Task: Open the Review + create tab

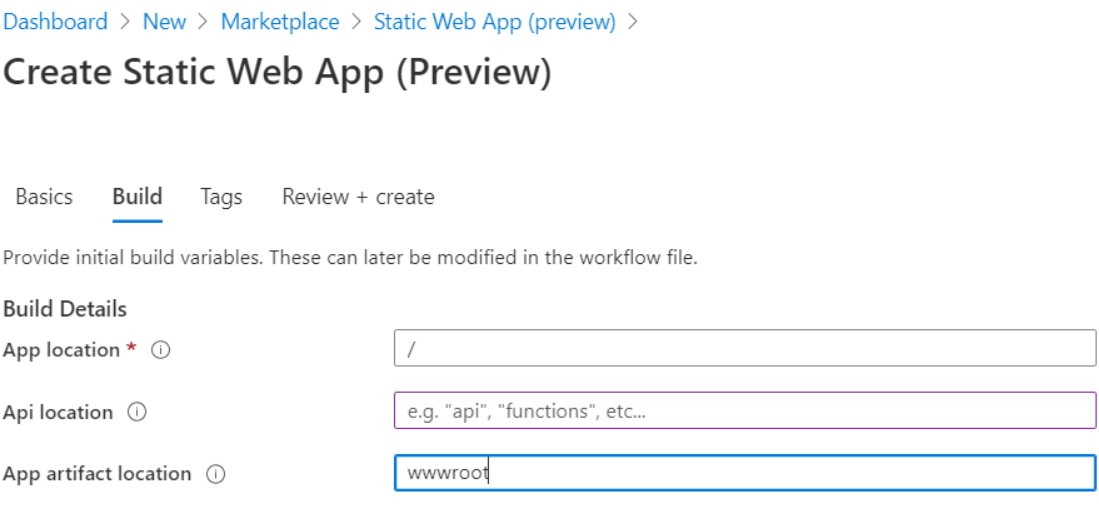Action: (x=358, y=196)
